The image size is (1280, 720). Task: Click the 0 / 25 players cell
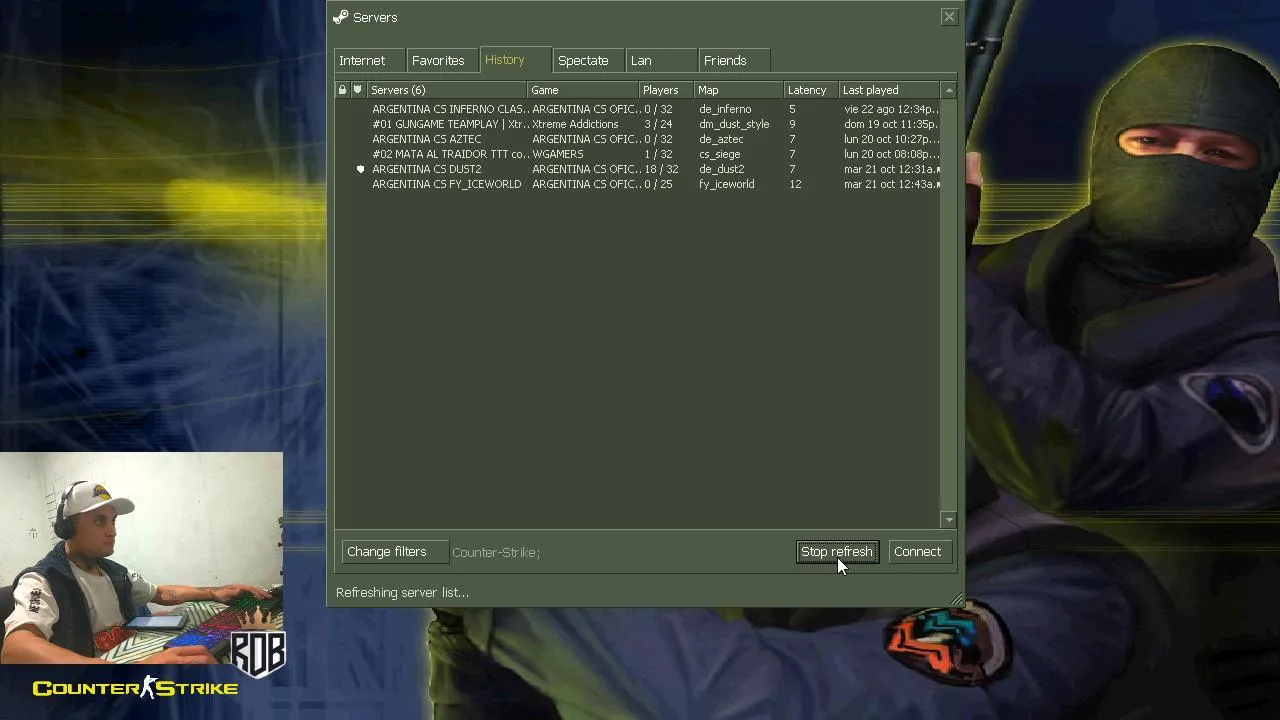(x=658, y=184)
